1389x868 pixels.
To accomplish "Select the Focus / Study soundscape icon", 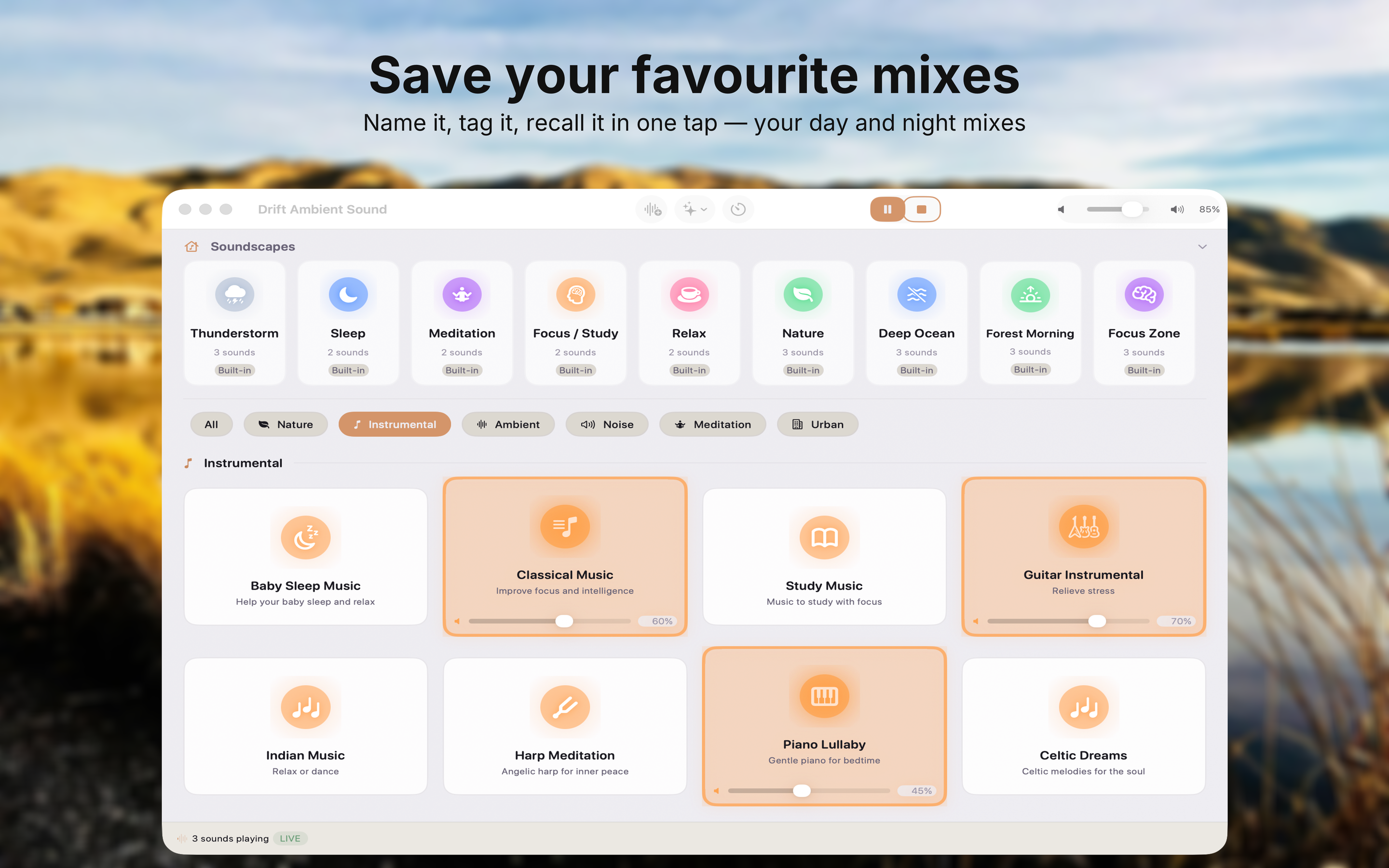I will (576, 295).
